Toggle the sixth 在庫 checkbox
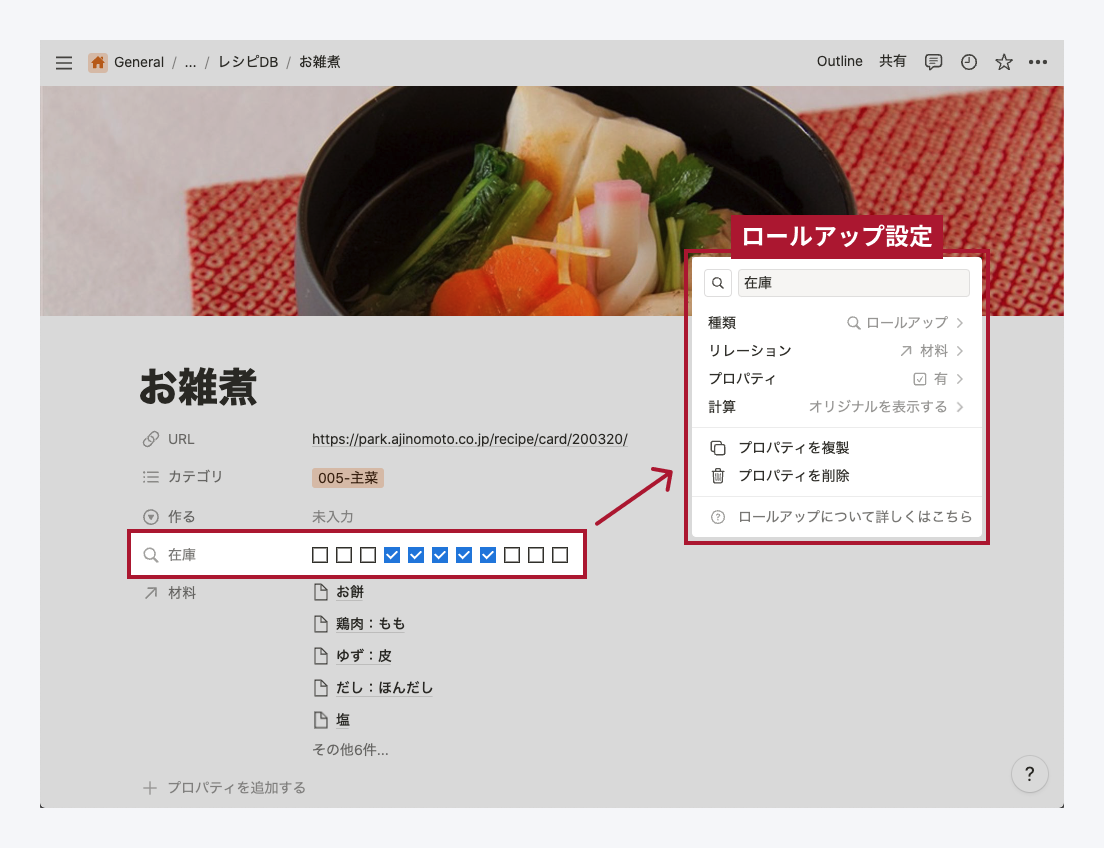Viewport: 1104px width, 848px height. click(x=440, y=555)
